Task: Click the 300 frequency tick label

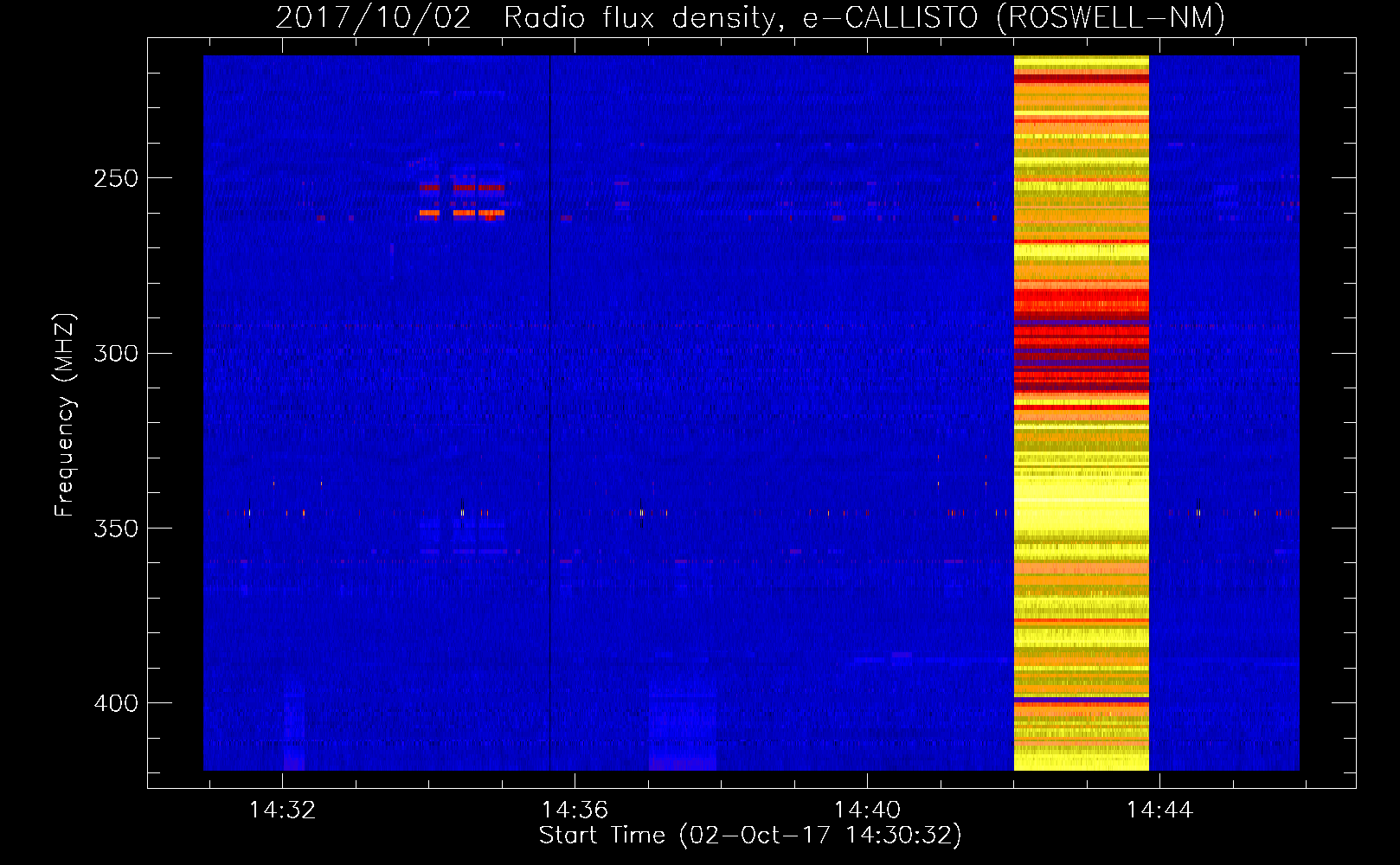Action: 116,354
